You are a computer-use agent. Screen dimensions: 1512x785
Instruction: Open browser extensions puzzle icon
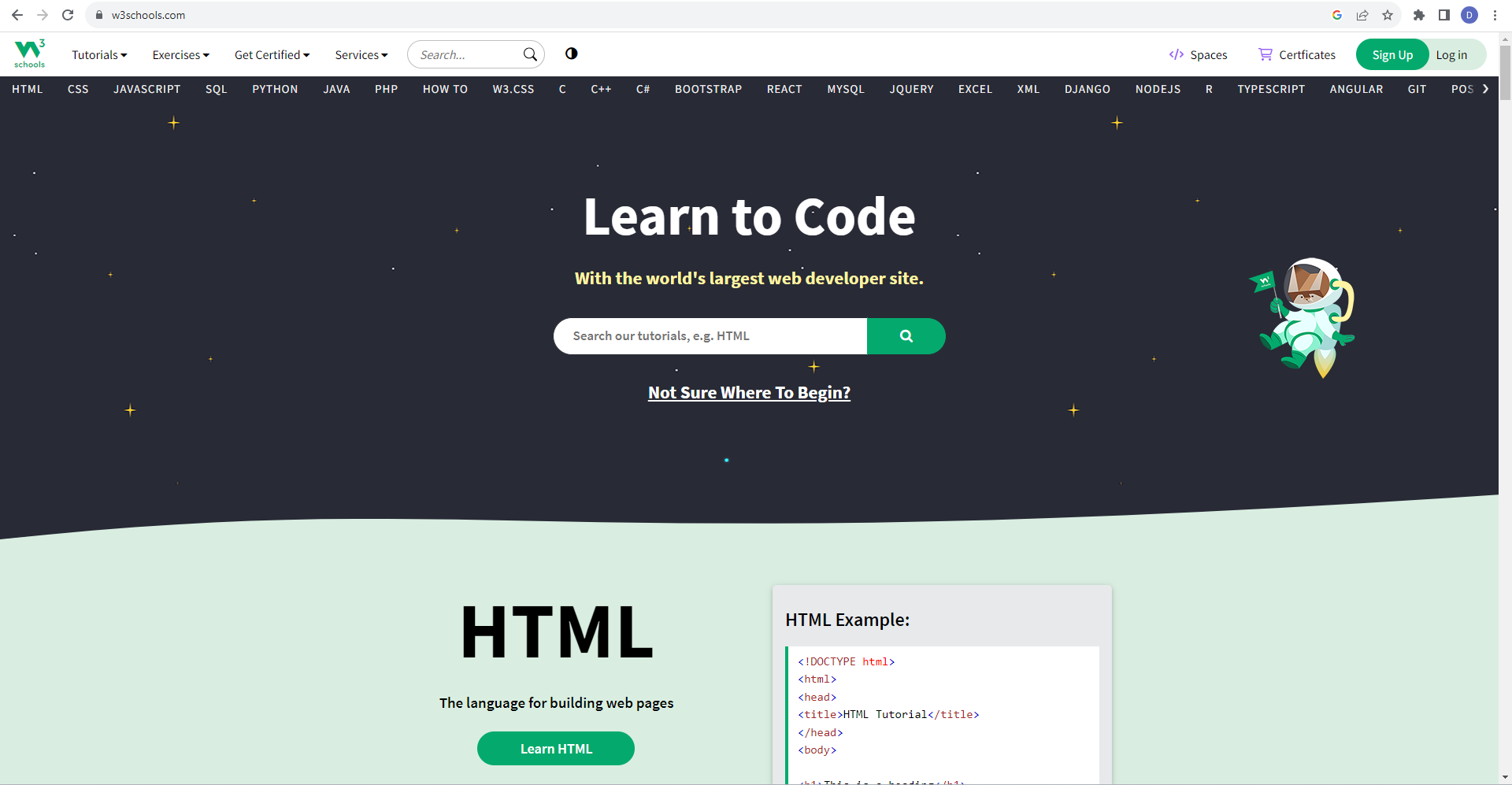(1419, 15)
